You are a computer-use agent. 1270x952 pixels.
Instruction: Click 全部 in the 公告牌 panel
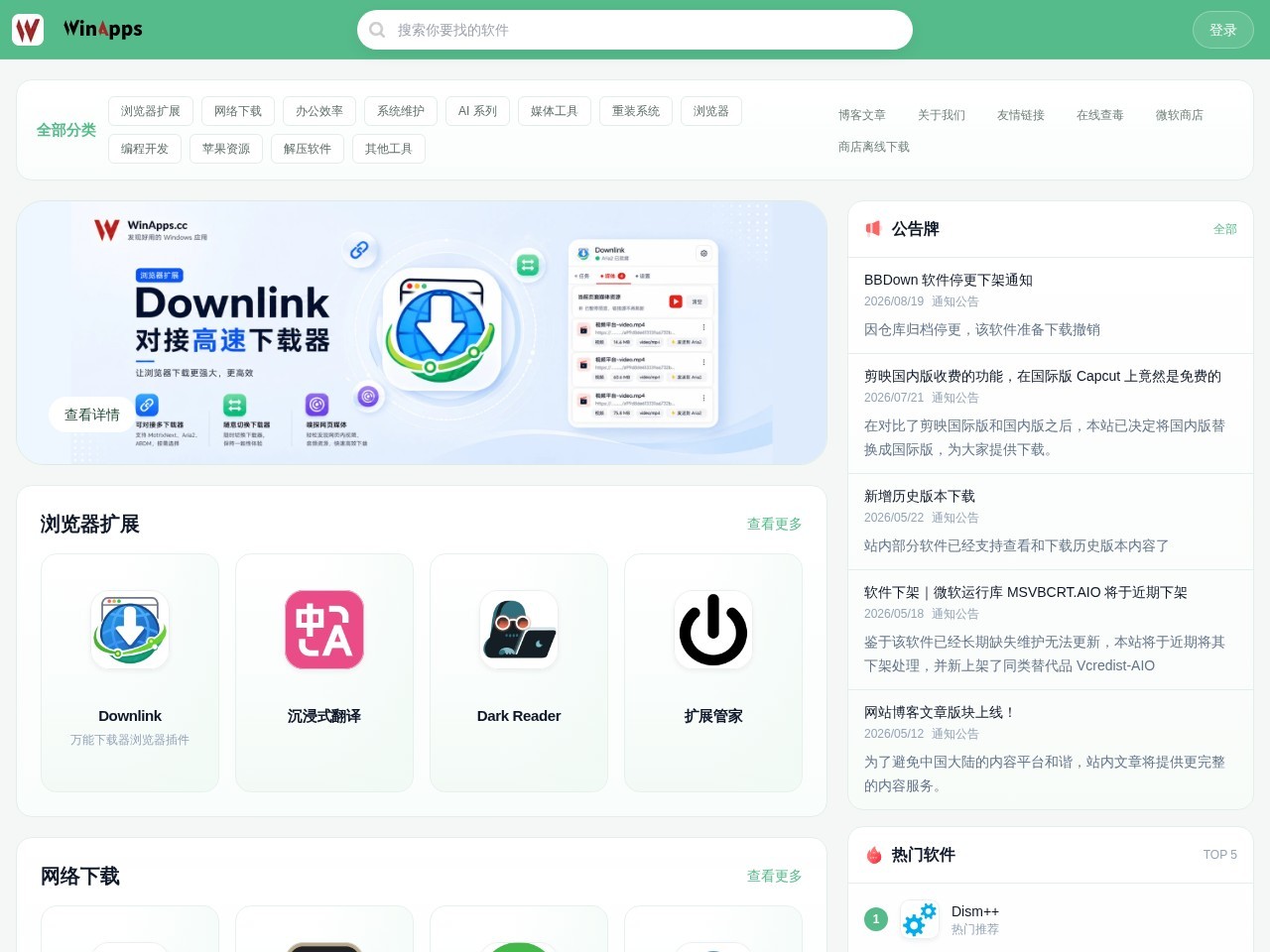[1225, 229]
